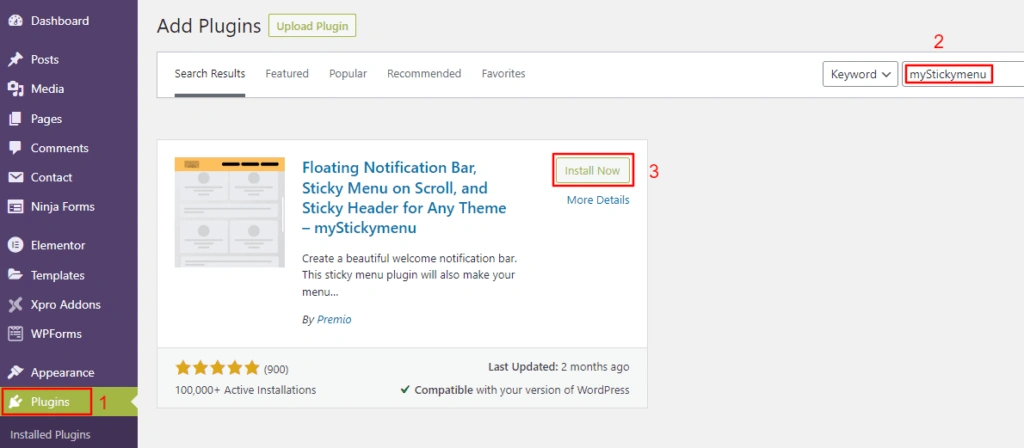
Task: Open the Keyword search type dropdown
Action: 859,74
